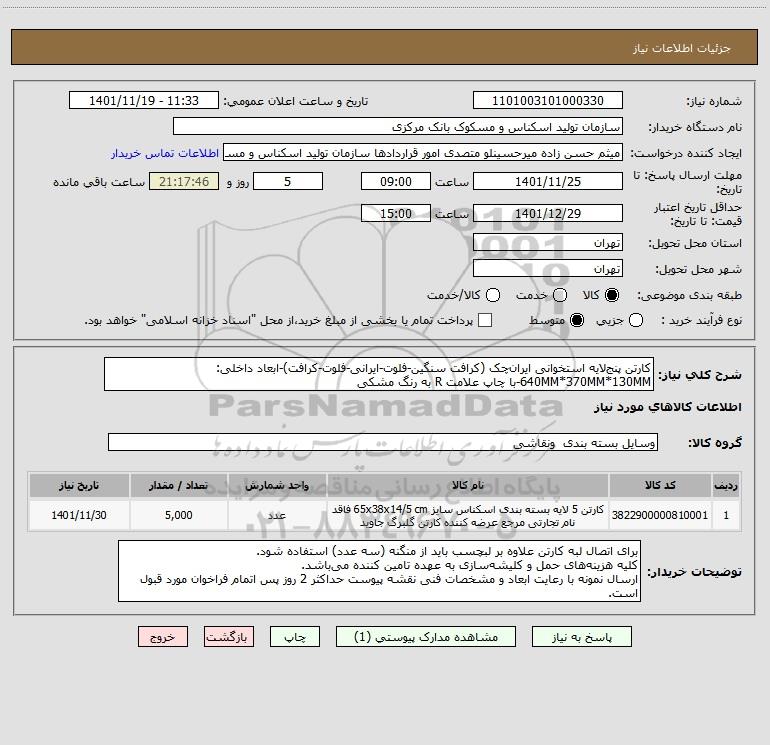Click the need date cell 1401/11/30

coord(79,515)
